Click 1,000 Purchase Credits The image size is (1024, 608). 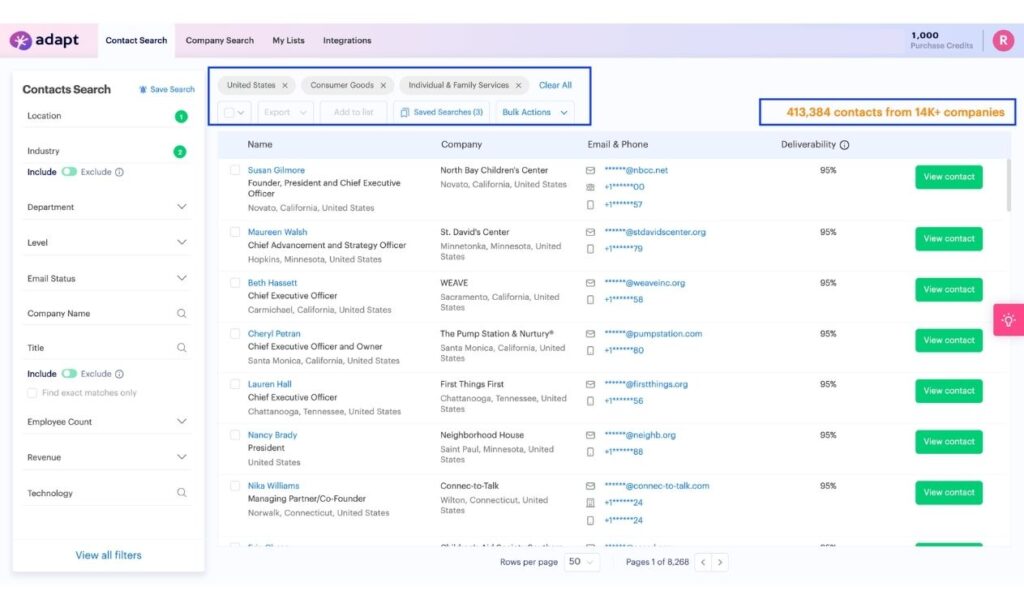coord(941,40)
